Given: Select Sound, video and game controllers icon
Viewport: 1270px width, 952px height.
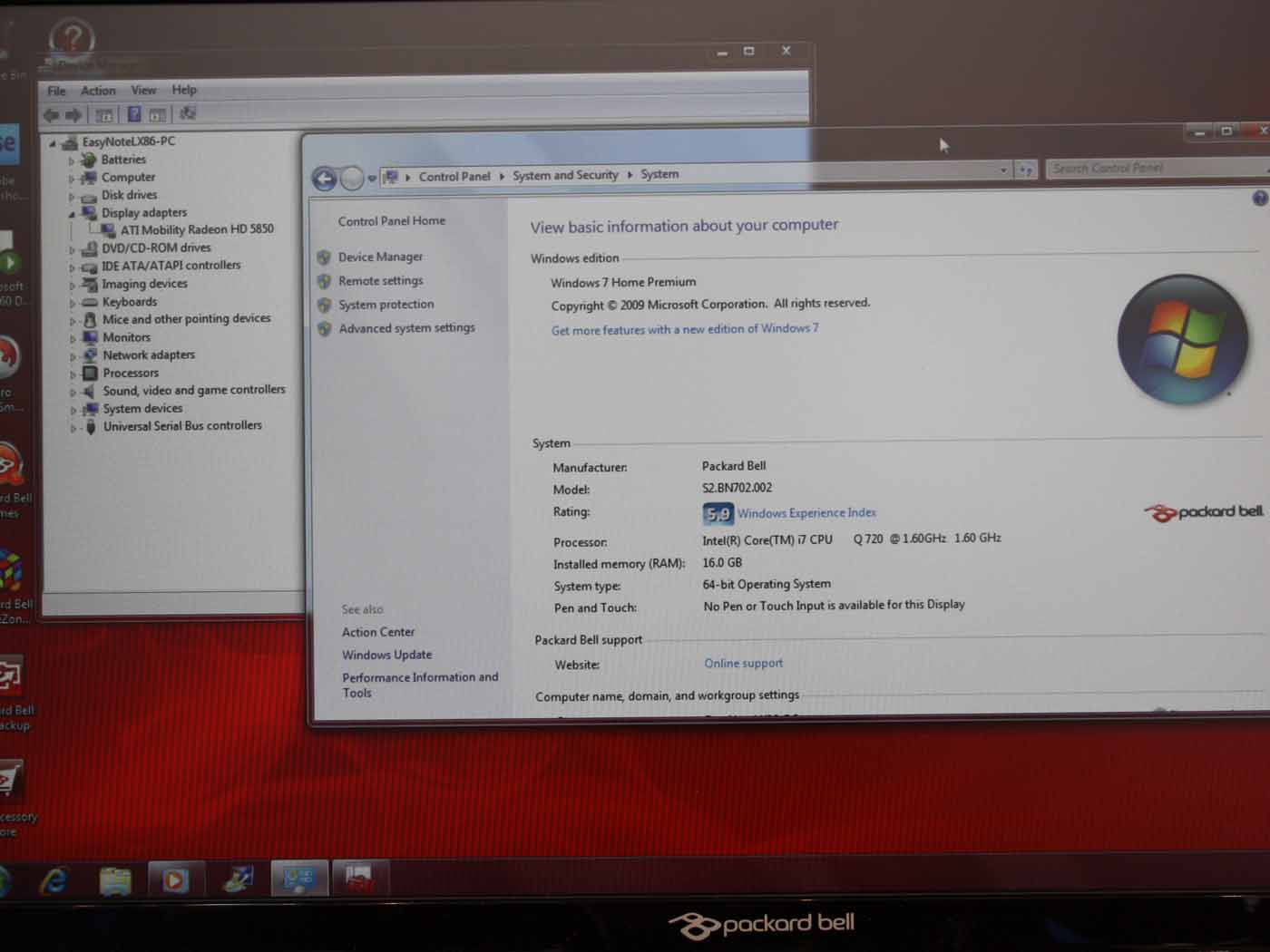Looking at the screenshot, I should (x=90, y=391).
